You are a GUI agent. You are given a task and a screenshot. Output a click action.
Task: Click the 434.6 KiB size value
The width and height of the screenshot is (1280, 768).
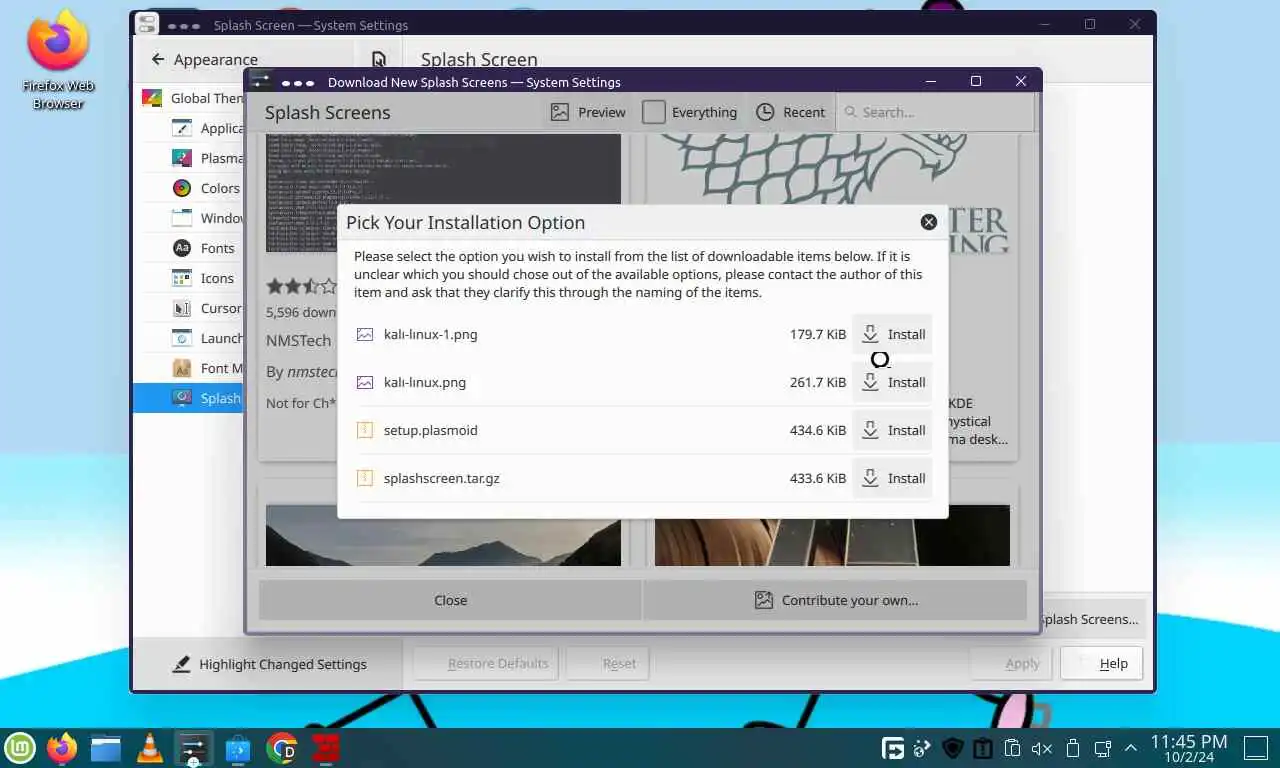point(818,430)
